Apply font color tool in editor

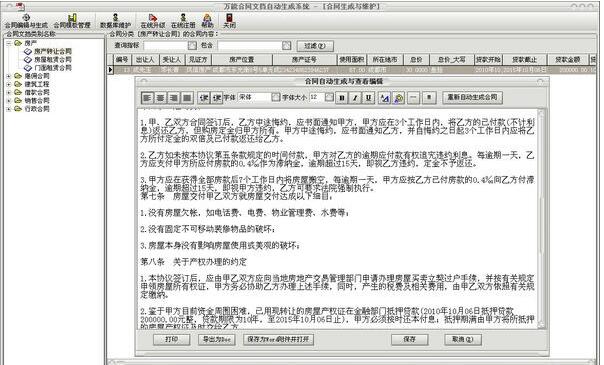pos(384,98)
